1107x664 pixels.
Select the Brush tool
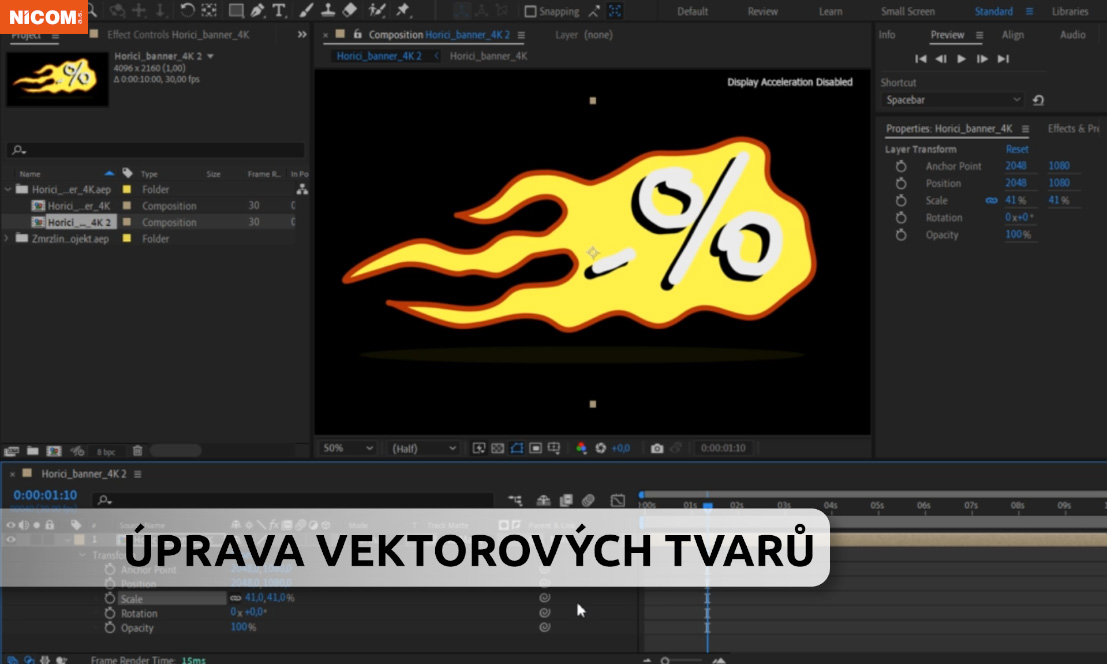click(x=306, y=10)
